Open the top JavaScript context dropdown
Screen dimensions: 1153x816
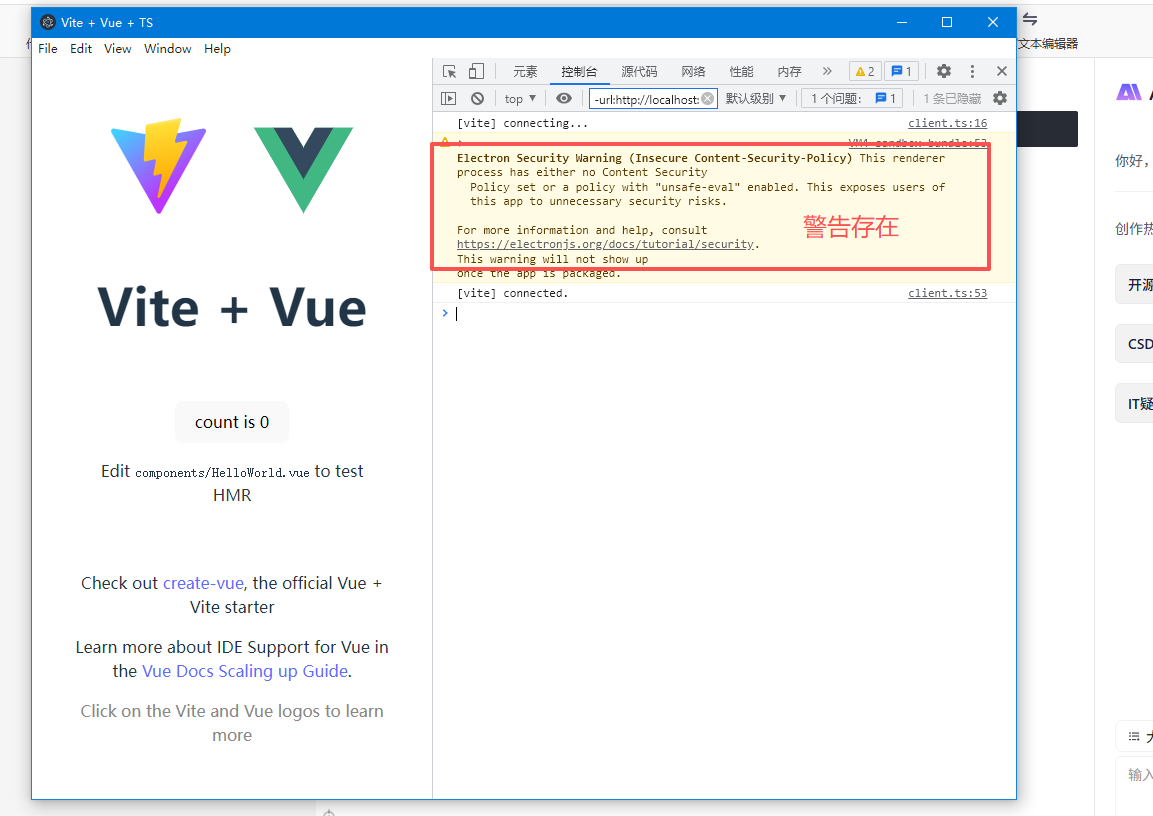(520, 99)
